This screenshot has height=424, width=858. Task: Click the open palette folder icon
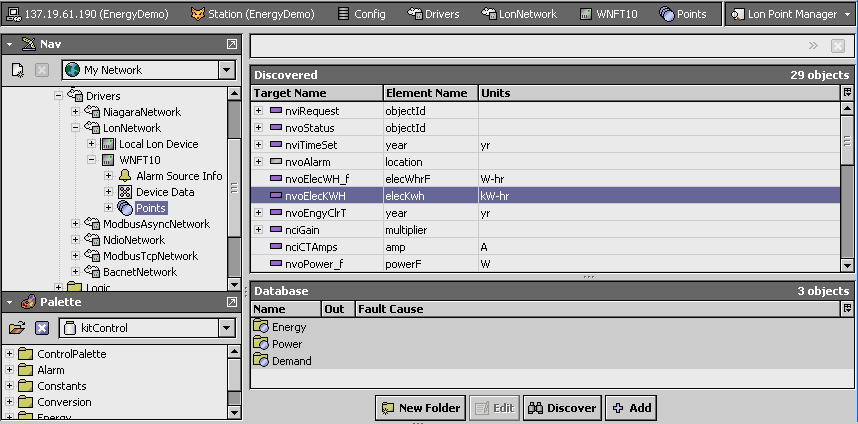(x=17, y=328)
